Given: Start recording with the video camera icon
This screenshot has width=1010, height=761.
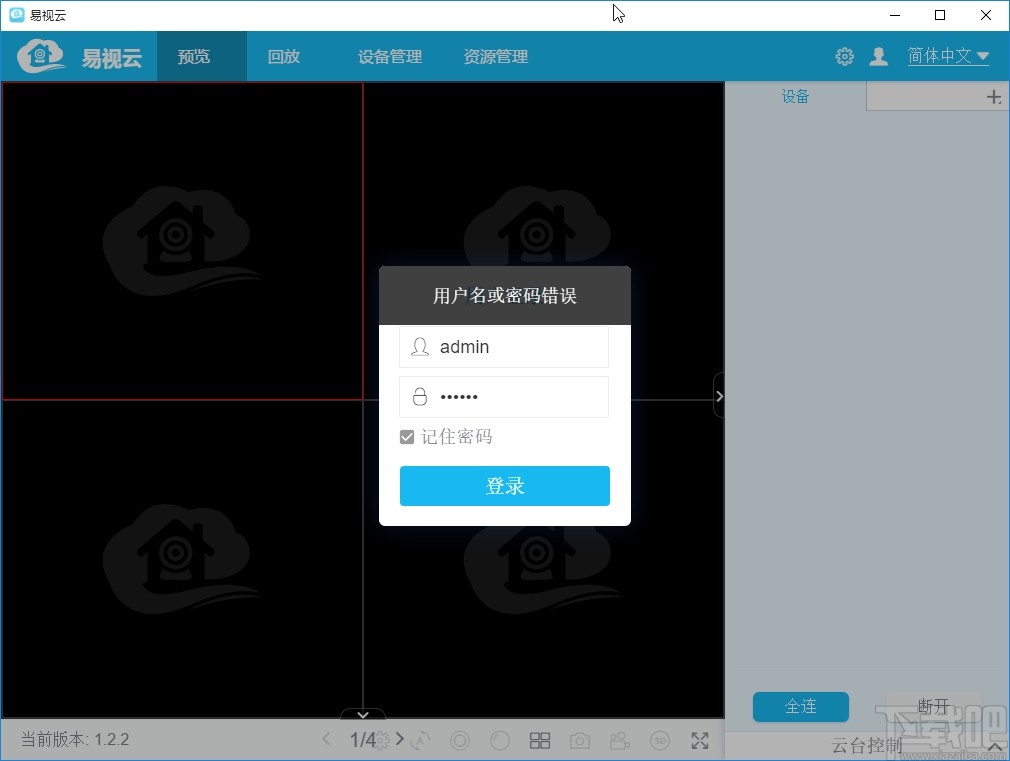Looking at the screenshot, I should pos(619,740).
